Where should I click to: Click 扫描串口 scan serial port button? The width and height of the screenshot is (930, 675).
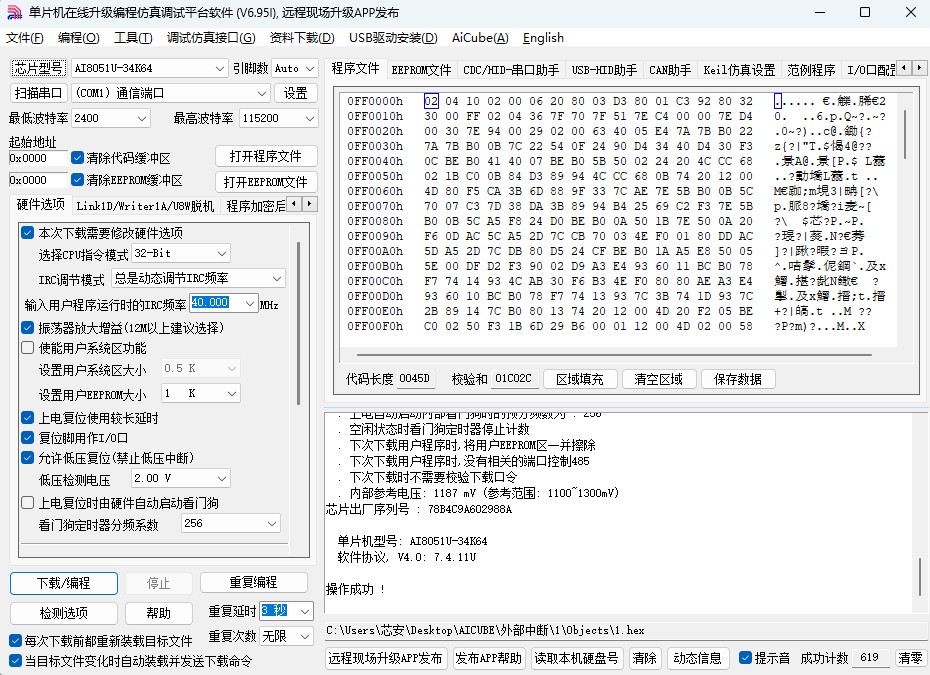(39, 93)
